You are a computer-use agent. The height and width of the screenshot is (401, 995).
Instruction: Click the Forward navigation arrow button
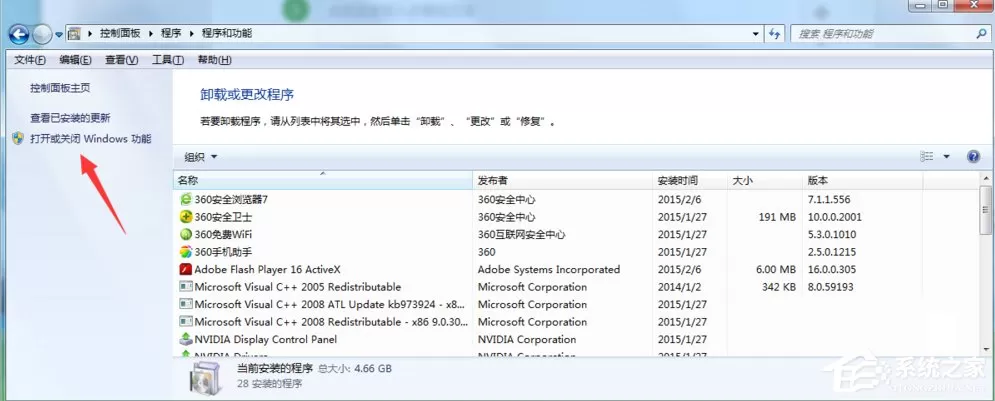42,34
